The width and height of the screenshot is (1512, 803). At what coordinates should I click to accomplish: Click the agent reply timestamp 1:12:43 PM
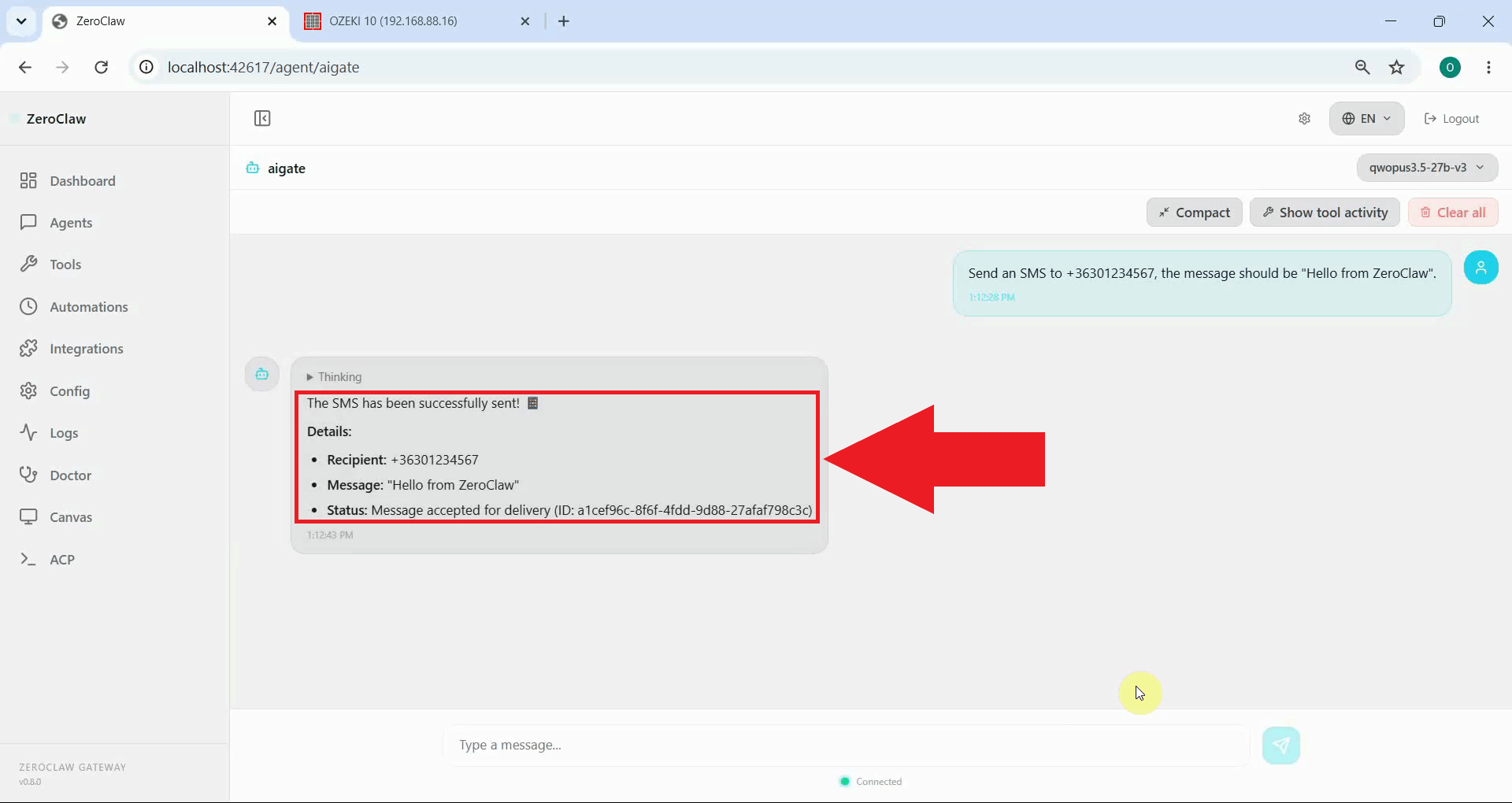330,535
